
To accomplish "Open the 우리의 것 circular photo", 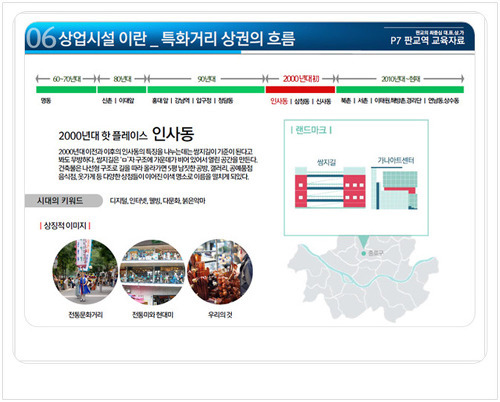I will click(220, 272).
